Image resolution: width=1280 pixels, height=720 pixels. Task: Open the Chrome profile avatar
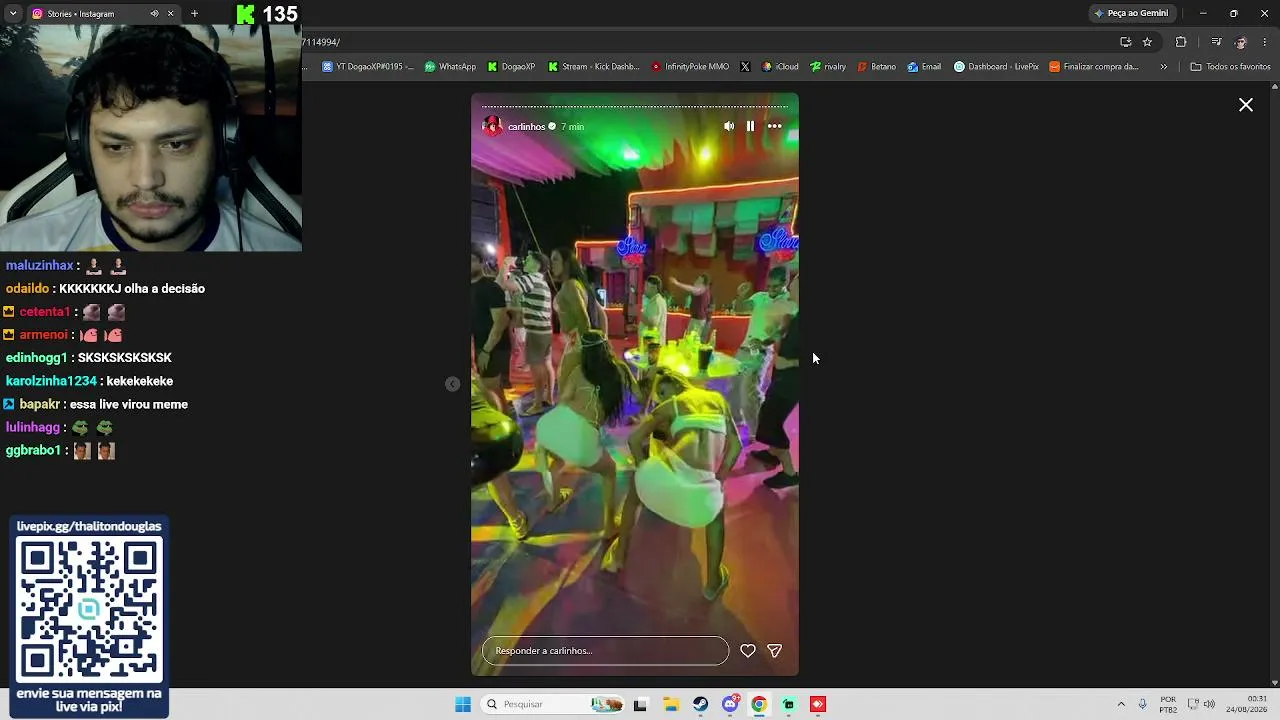coord(1241,42)
